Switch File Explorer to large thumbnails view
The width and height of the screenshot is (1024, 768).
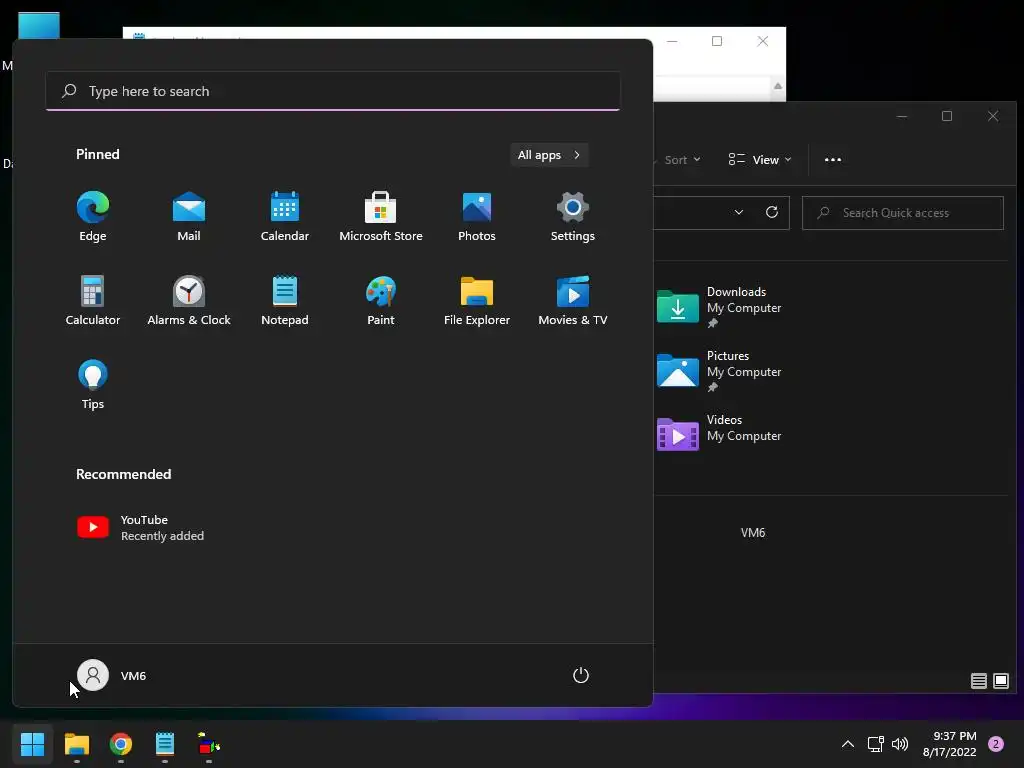[x=1000, y=681]
